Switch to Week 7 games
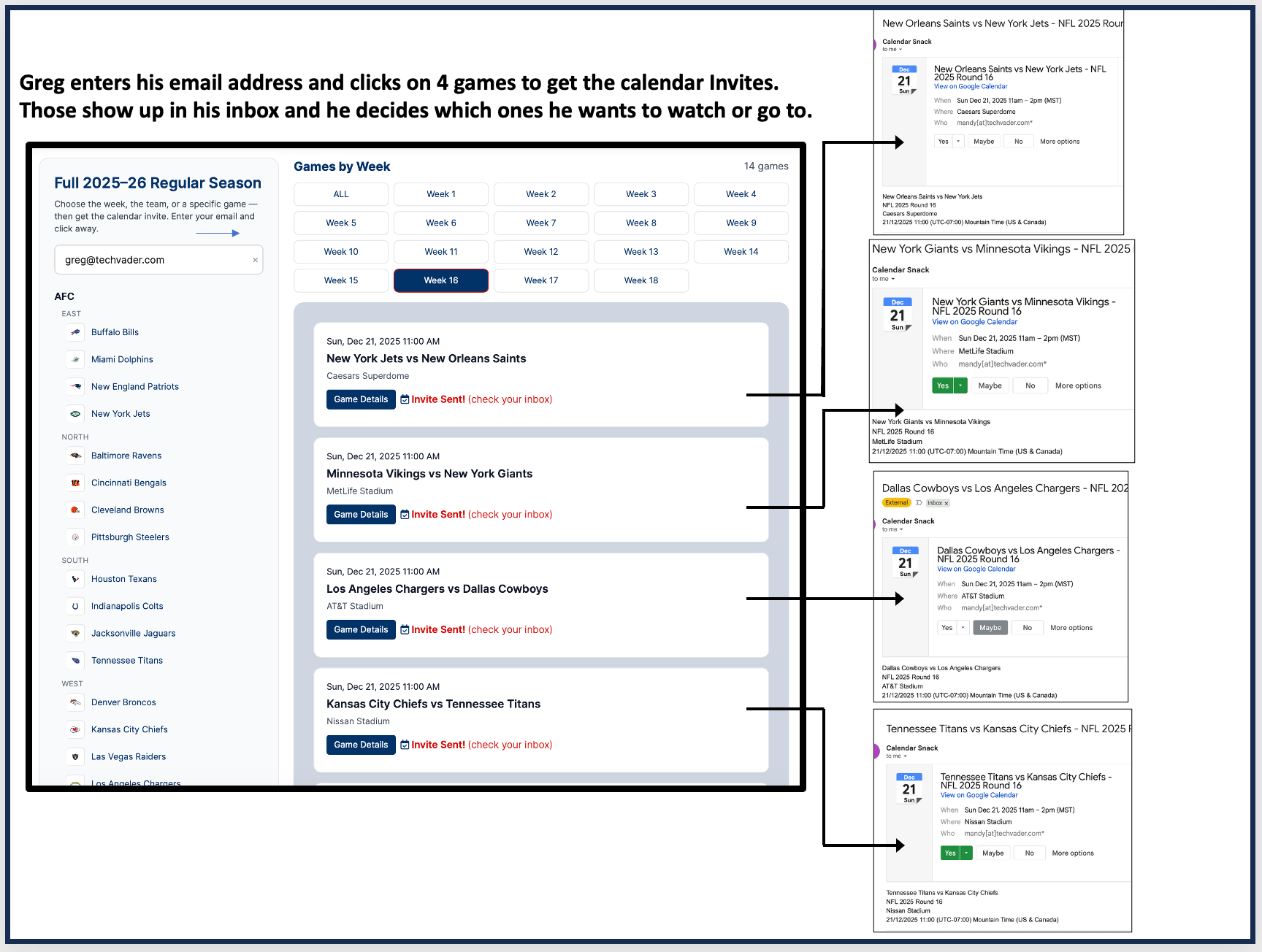The height and width of the screenshot is (952, 1262). pos(541,223)
